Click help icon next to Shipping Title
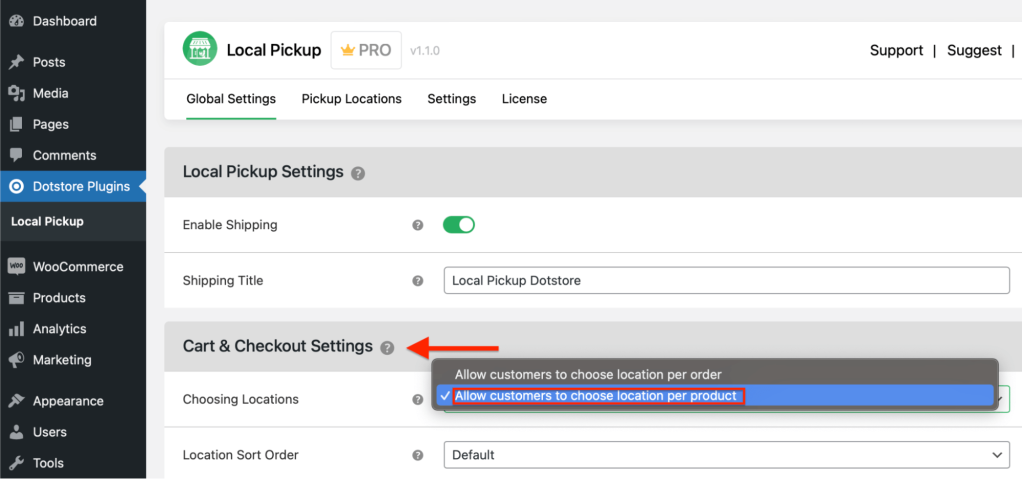 (418, 281)
